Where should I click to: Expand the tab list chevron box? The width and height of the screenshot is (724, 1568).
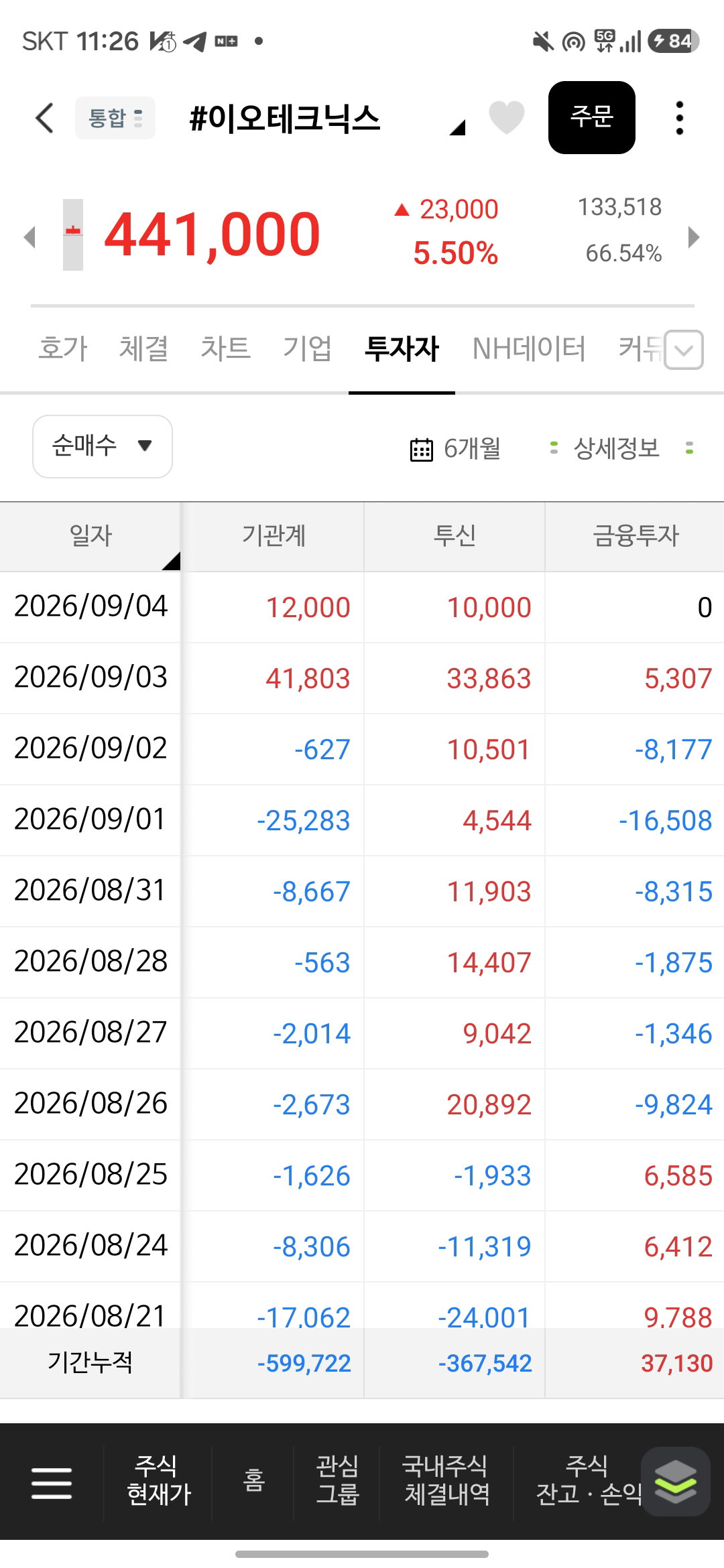coord(684,350)
